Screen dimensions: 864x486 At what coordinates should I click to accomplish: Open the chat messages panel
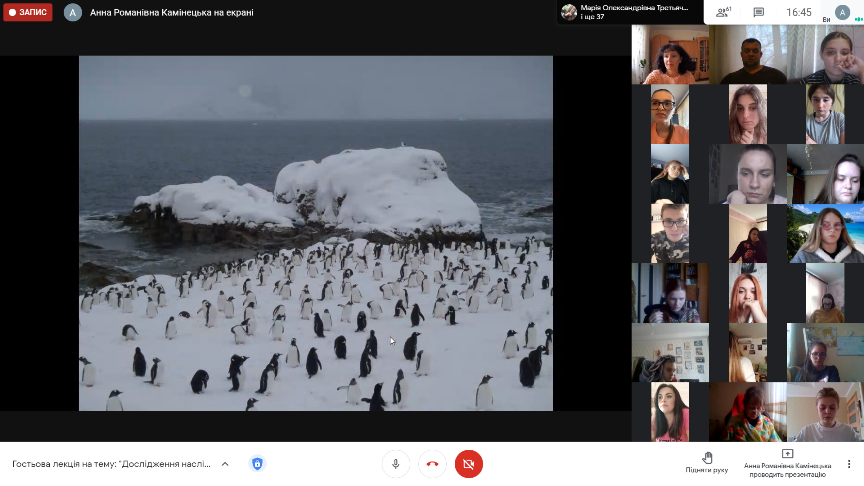point(759,12)
